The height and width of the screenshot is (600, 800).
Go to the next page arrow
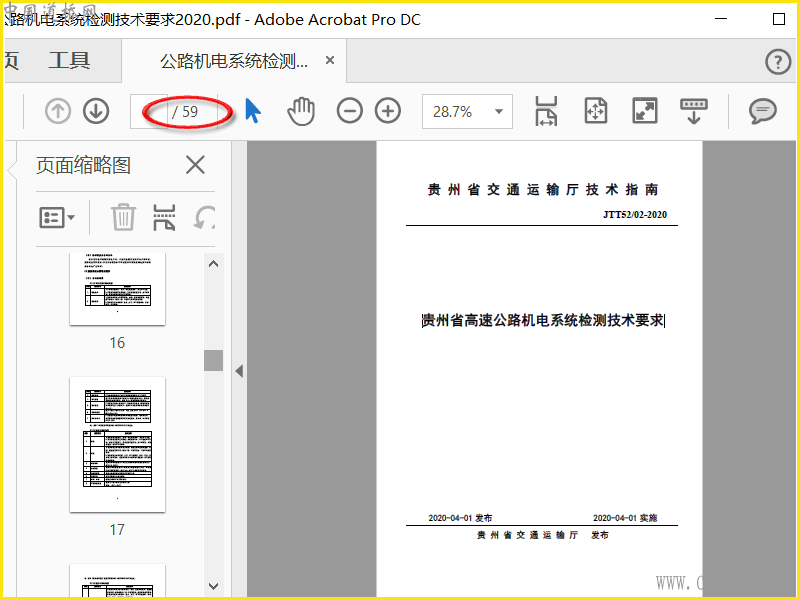tap(96, 111)
